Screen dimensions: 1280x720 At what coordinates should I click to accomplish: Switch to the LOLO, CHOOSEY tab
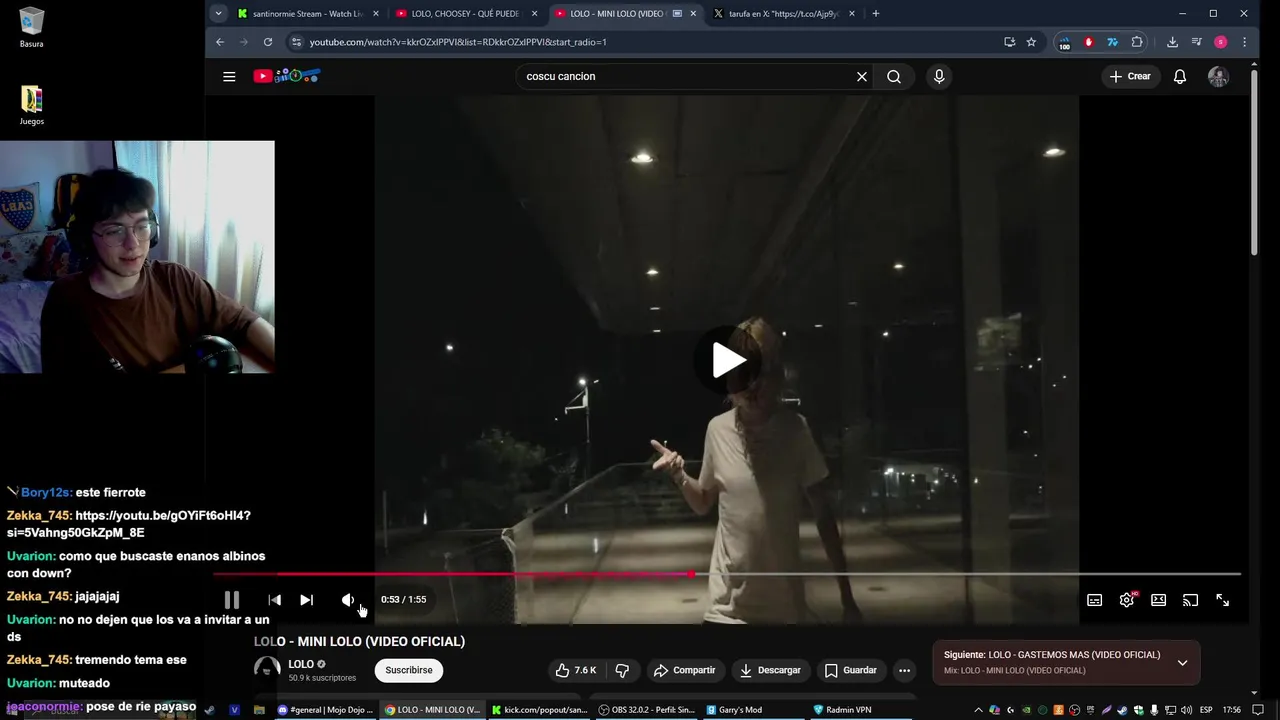467,13
